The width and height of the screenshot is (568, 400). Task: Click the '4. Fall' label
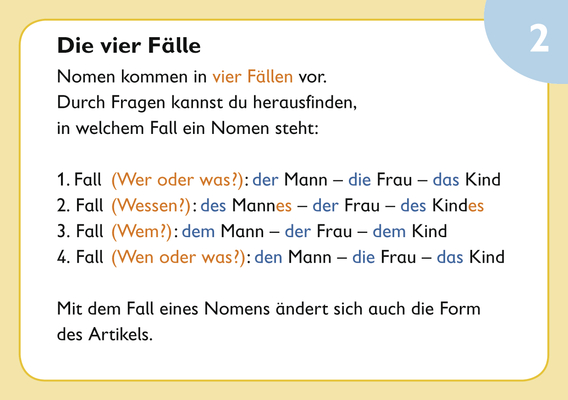(x=80, y=257)
